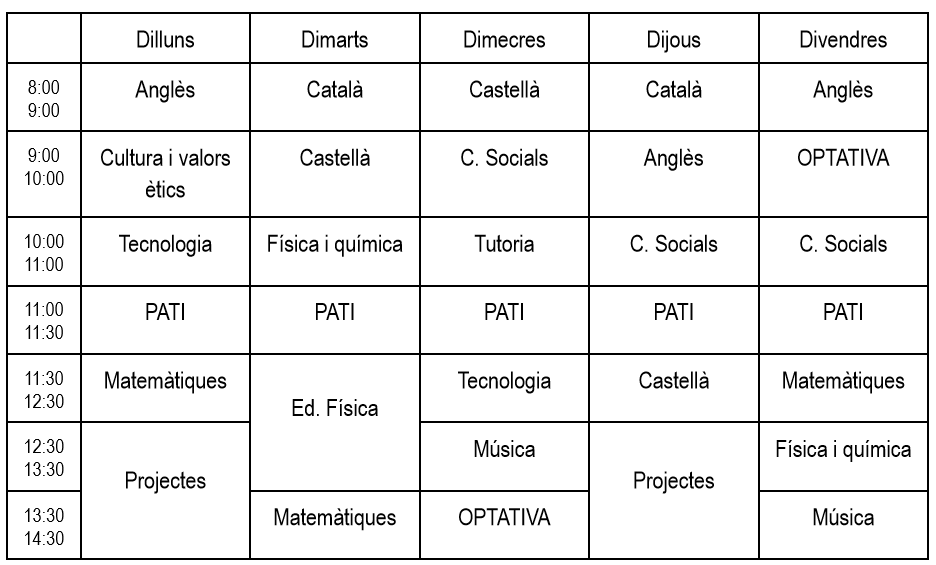Click Tecnologia in the Dilluns column
Image resolution: width=936 pixels, height=565 pixels.
(165, 245)
